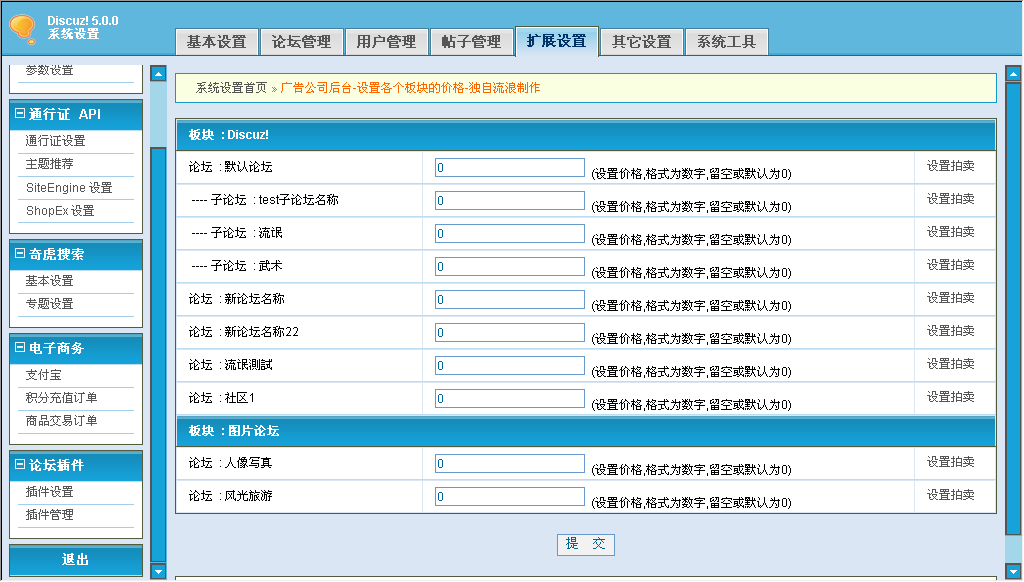Collapse the 奇虎搜索 sidebar section
1024x582 pixels.
[x=20, y=254]
